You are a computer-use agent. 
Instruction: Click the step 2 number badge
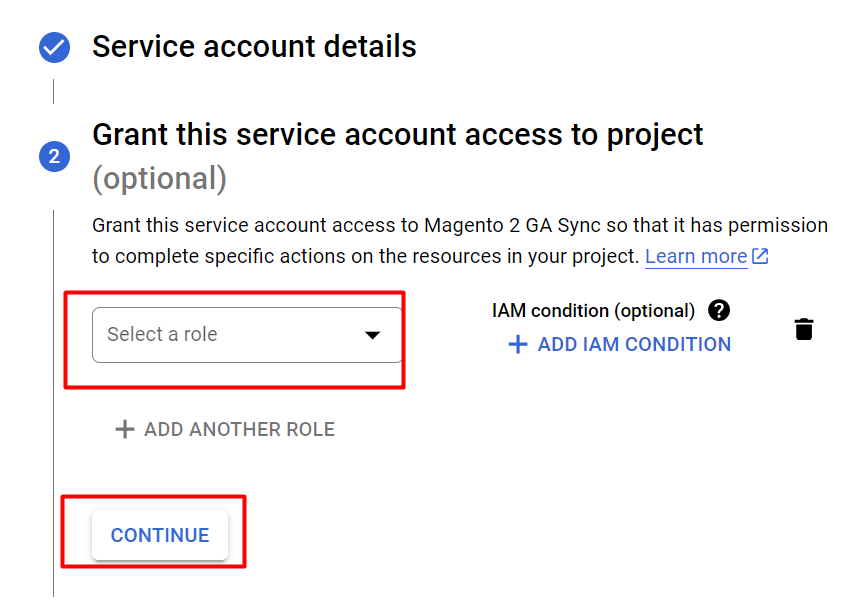(x=54, y=156)
